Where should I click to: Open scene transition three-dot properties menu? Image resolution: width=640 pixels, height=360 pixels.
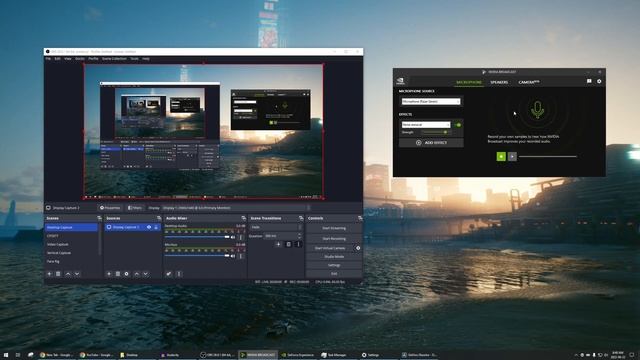(x=298, y=244)
